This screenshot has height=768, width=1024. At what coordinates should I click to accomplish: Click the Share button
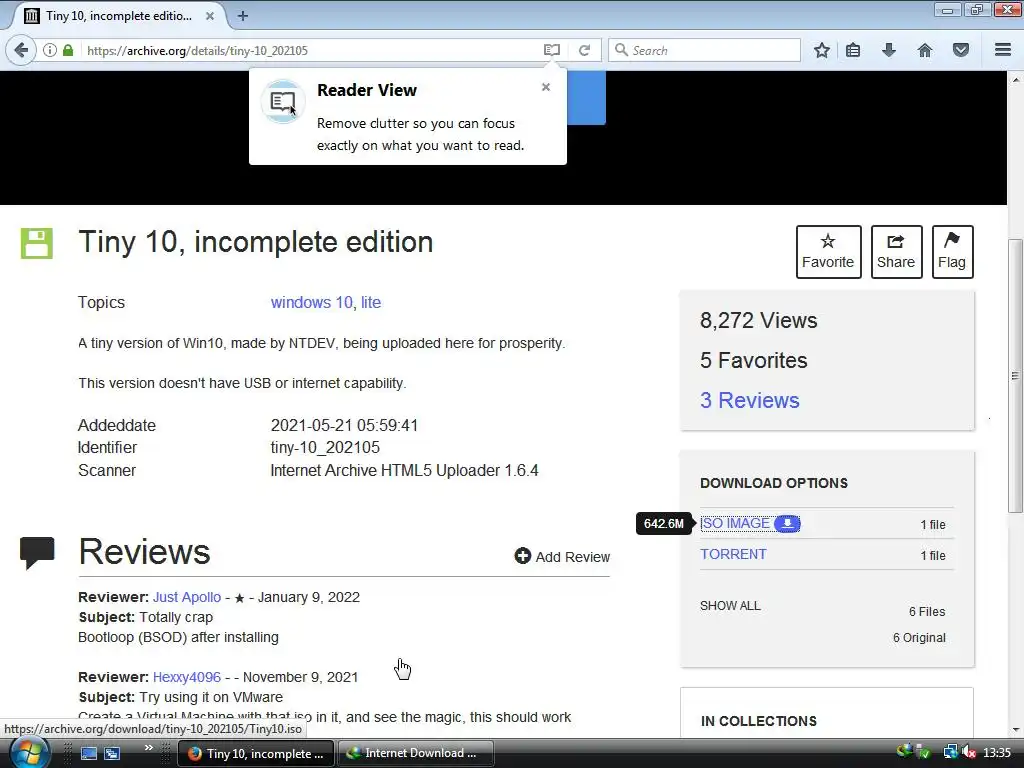(x=896, y=252)
